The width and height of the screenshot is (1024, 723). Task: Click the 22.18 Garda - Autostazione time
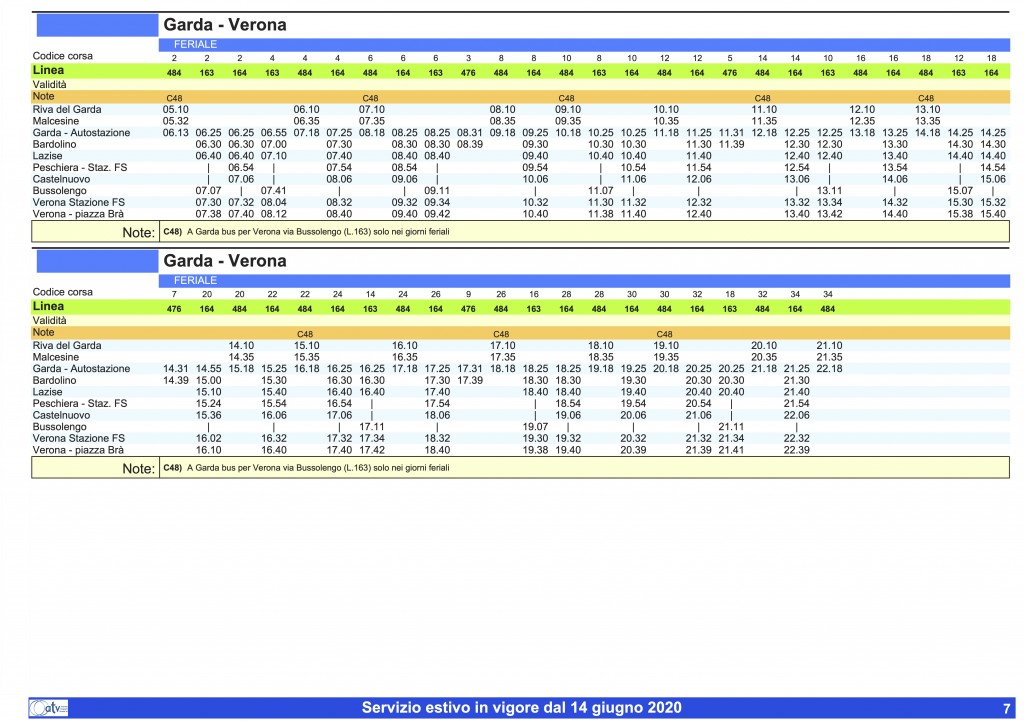click(x=829, y=369)
